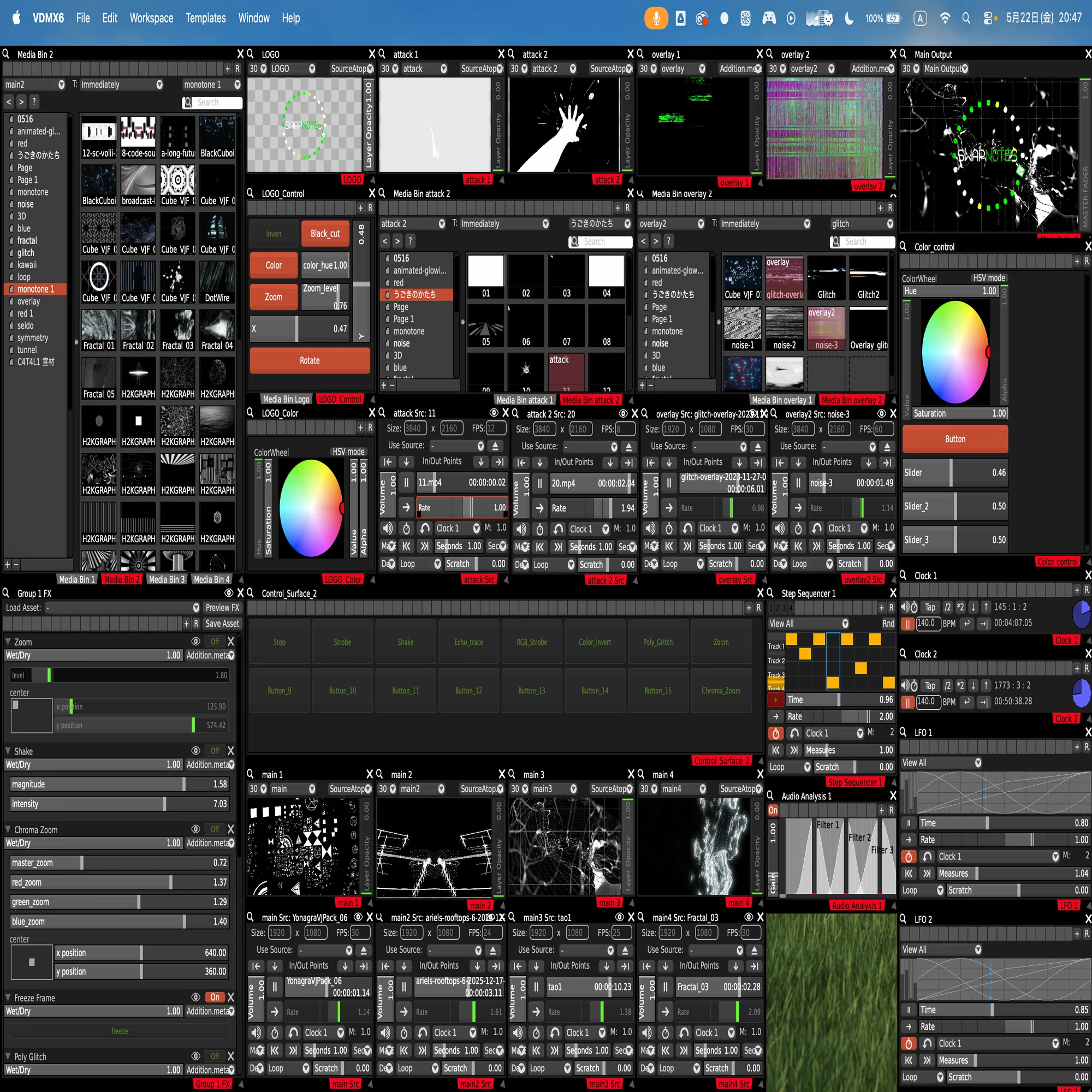Screen dimensions: 1092x1092
Task: Collapse the Chroma Zoom effect section
Action: pyautogui.click(x=8, y=830)
